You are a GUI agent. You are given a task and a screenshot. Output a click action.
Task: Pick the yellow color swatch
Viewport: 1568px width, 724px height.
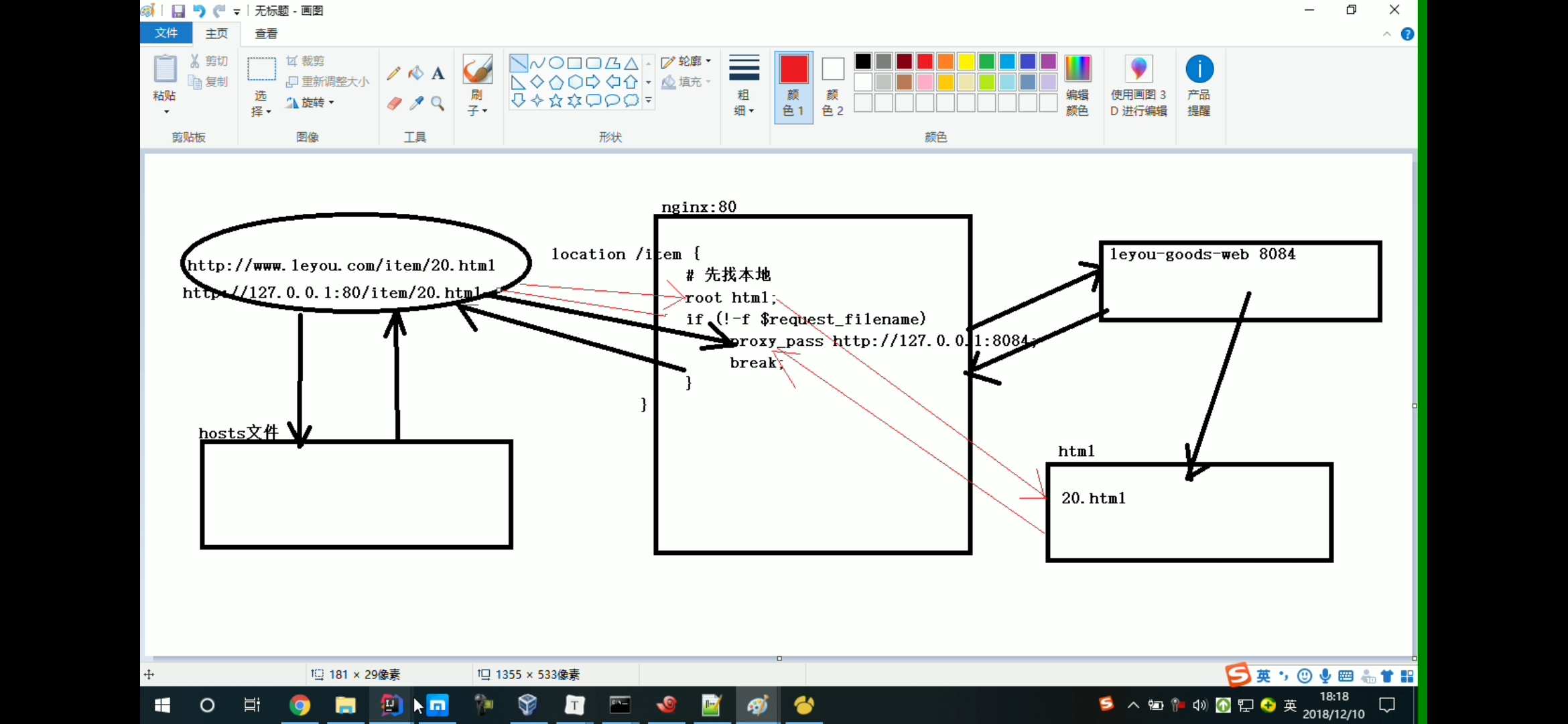click(966, 62)
